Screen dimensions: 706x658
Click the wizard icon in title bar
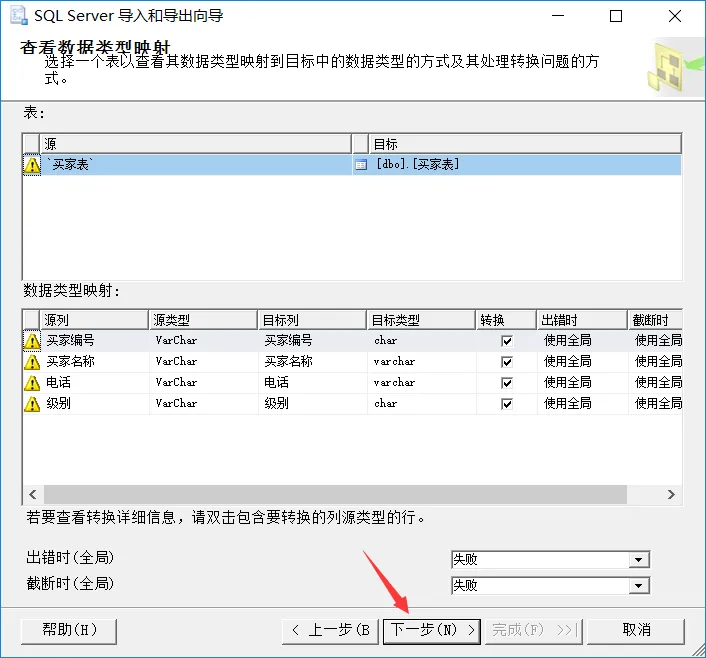(19, 15)
